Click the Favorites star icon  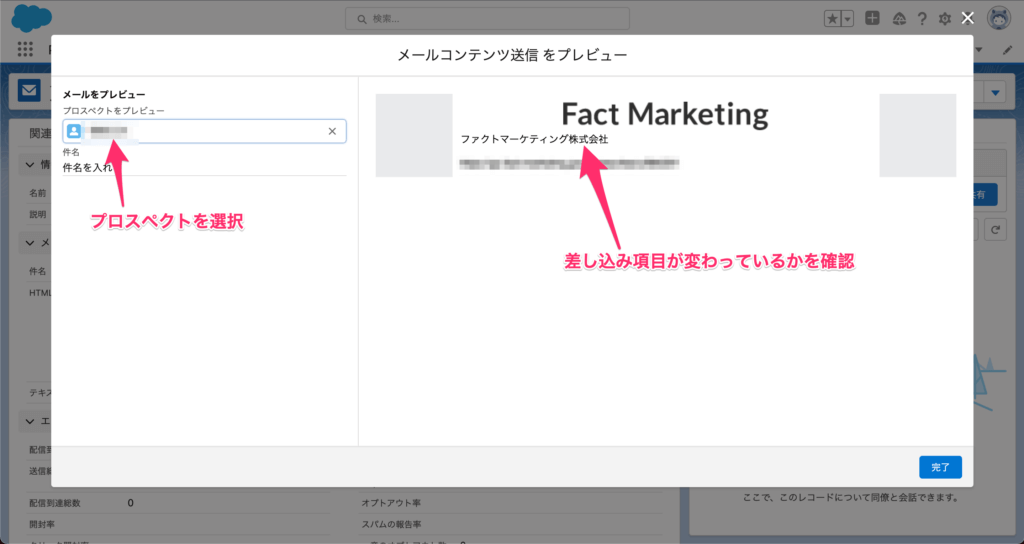point(832,18)
